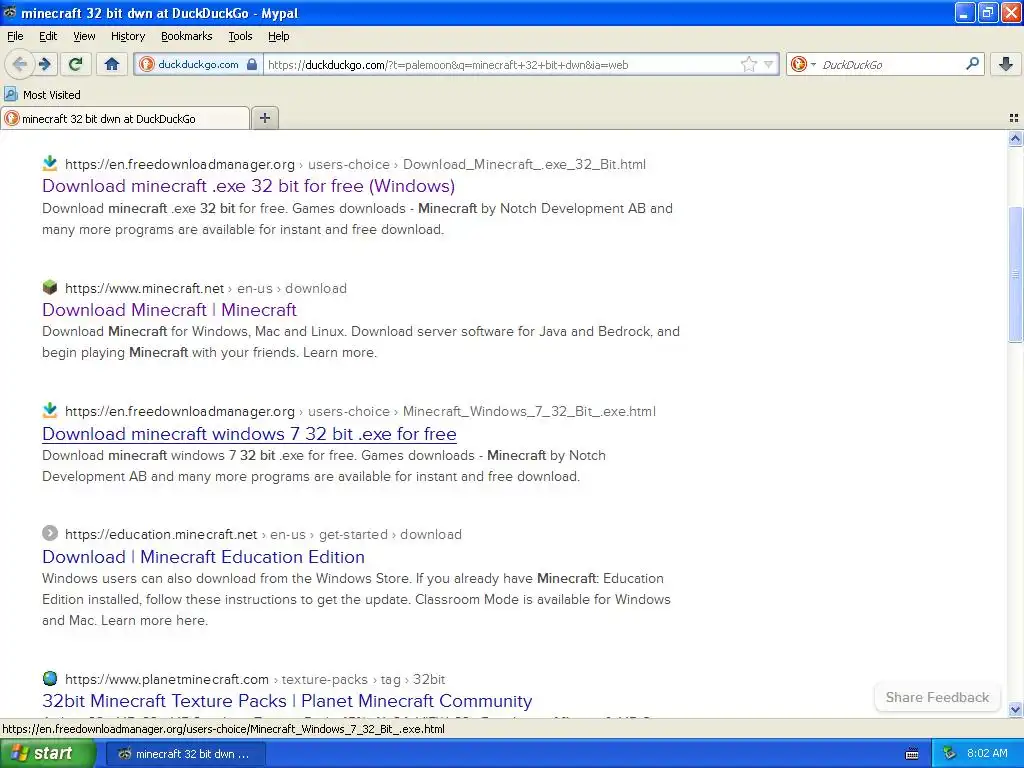This screenshot has width=1024, height=768.
Task: Reload the current page
Action: point(76,64)
